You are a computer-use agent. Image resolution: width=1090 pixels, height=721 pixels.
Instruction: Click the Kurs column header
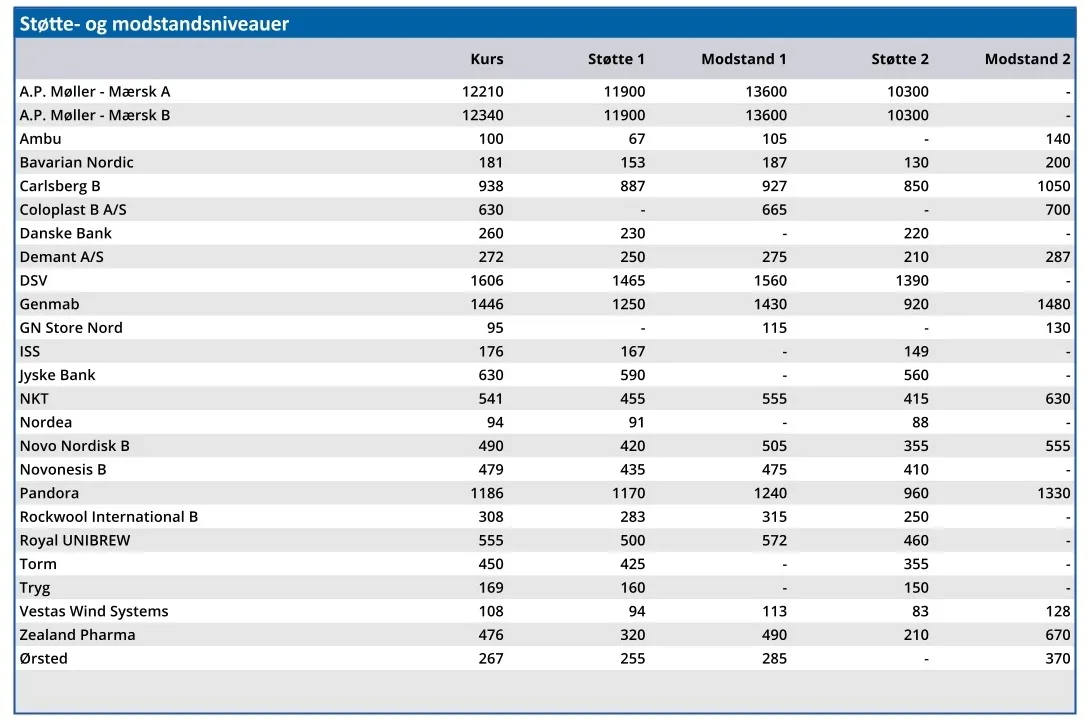coord(486,59)
